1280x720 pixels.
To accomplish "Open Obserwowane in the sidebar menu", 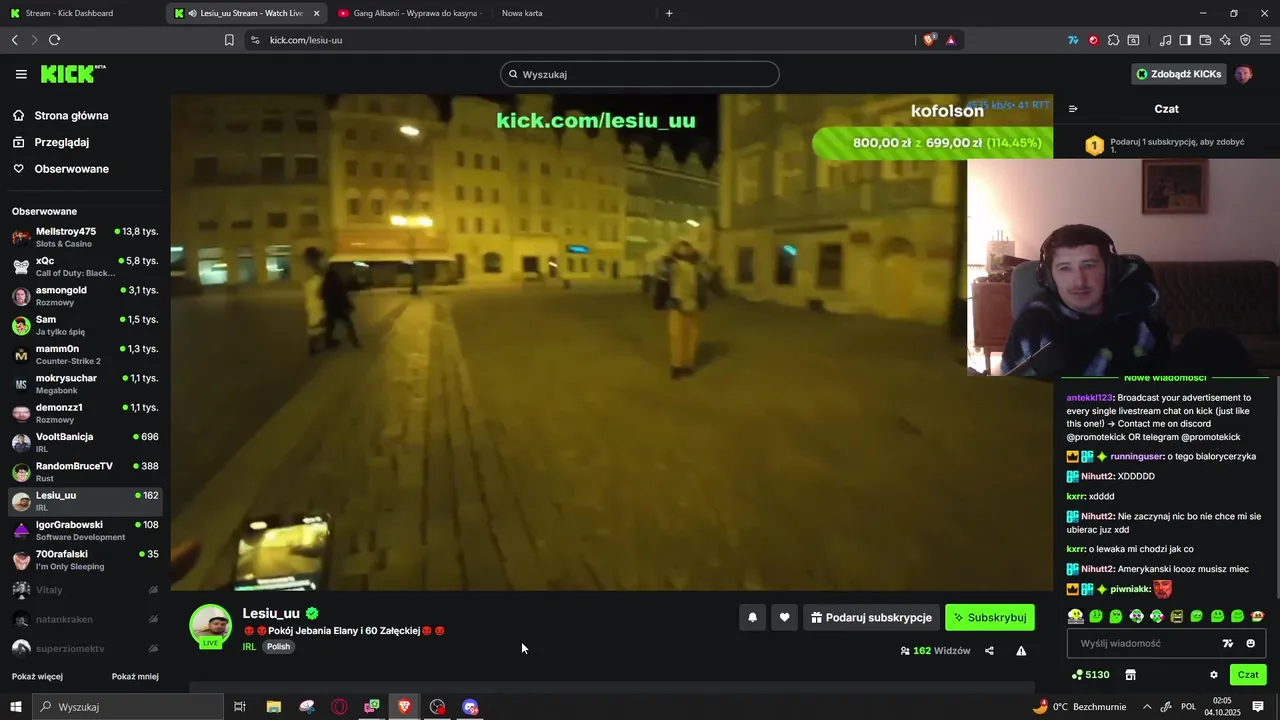I will click(61, 169).
